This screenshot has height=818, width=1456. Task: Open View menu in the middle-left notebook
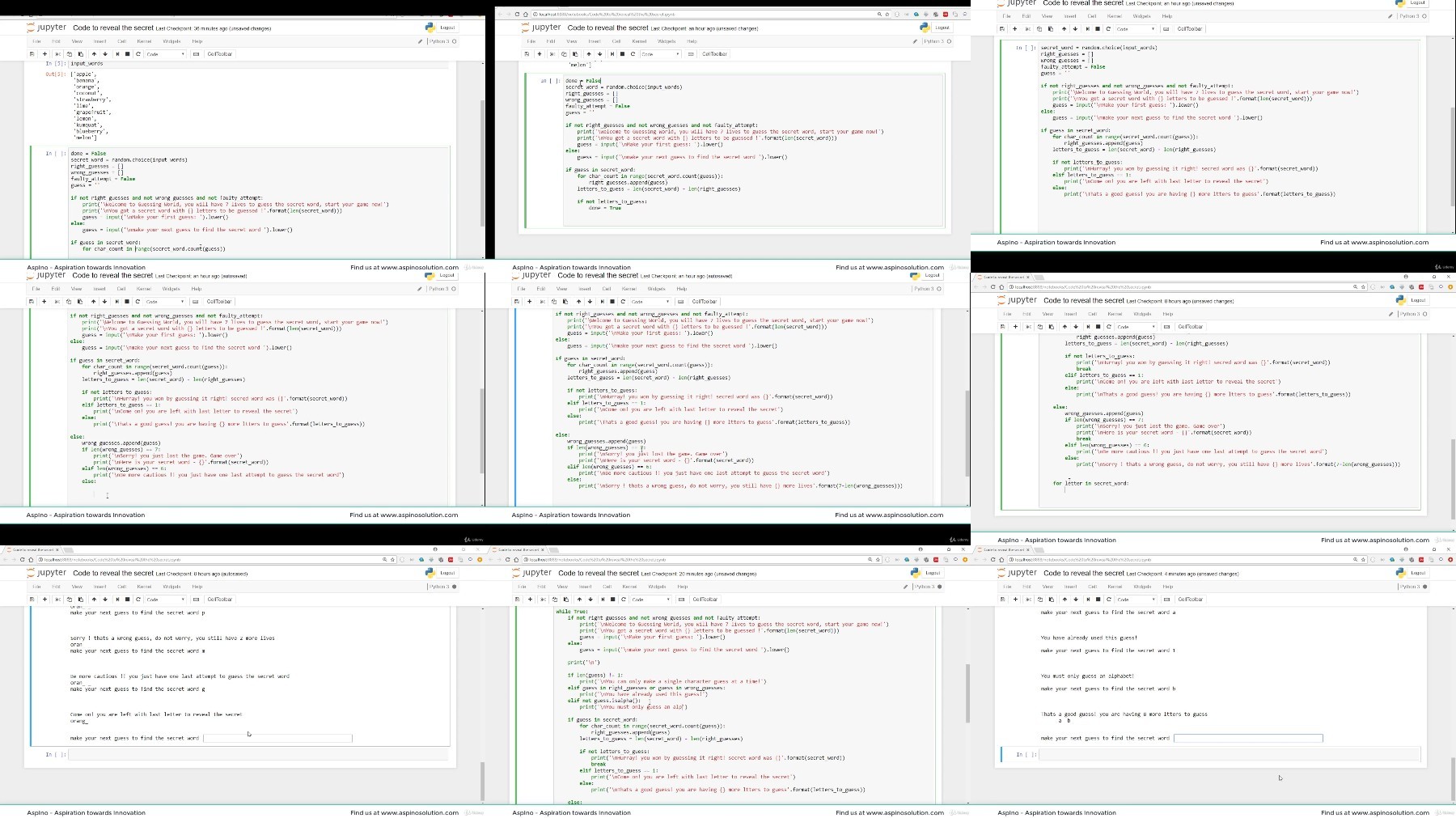77,289
